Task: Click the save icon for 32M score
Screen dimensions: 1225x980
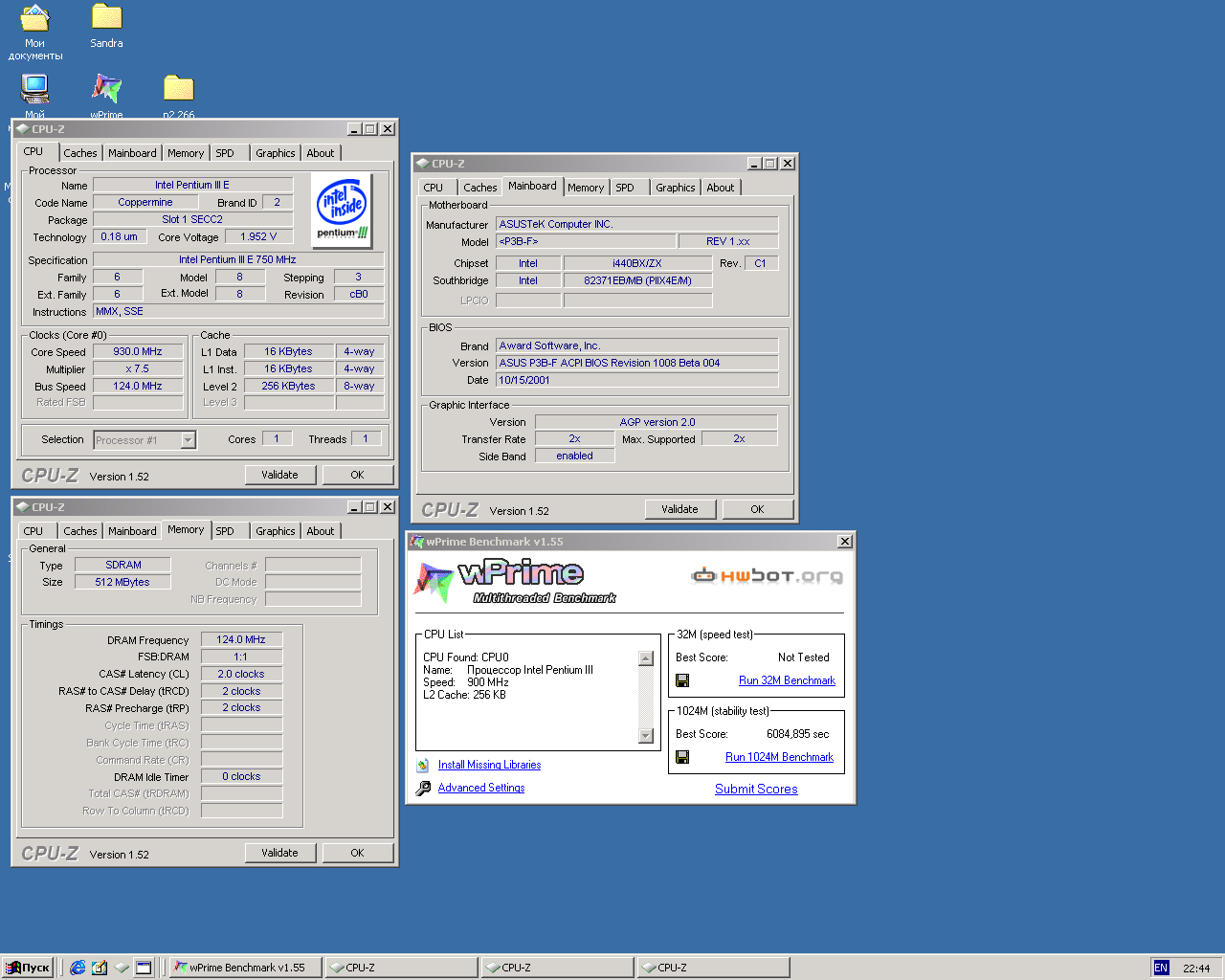Action: coord(682,680)
